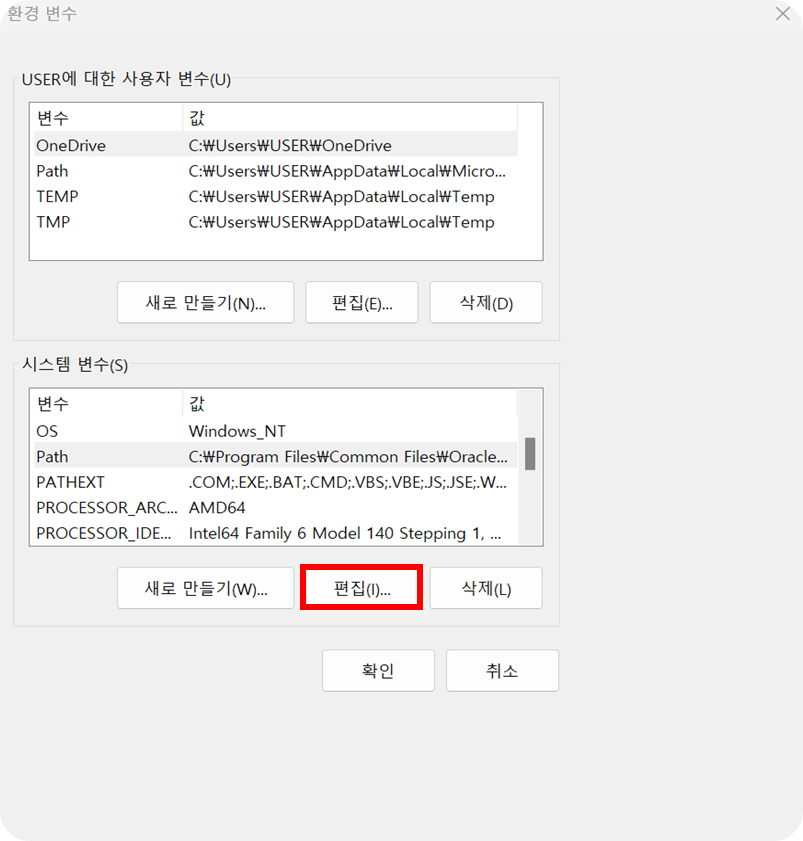Cancel with the 취소 button
The width and height of the screenshot is (803, 841).
(x=502, y=670)
